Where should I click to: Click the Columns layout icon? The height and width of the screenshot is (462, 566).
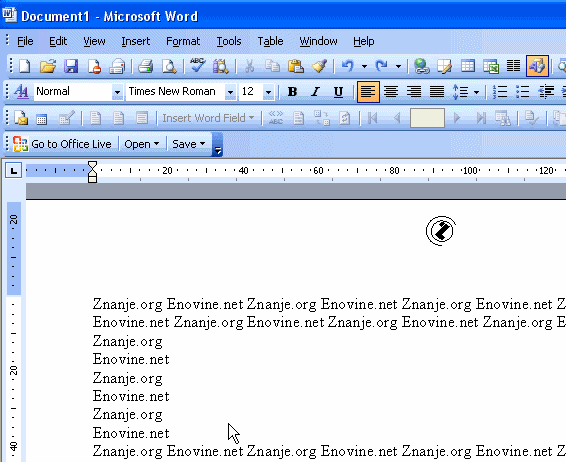pos(514,66)
